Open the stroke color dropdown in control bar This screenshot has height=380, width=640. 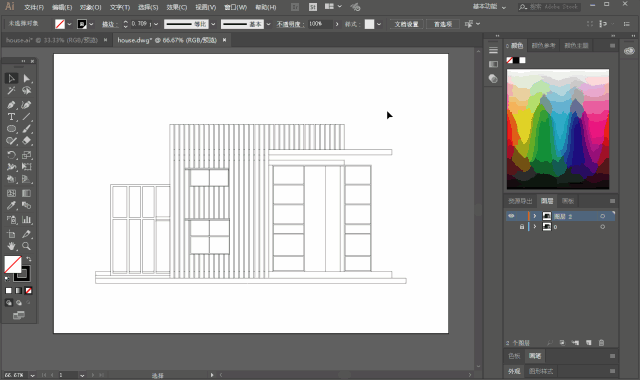point(91,24)
